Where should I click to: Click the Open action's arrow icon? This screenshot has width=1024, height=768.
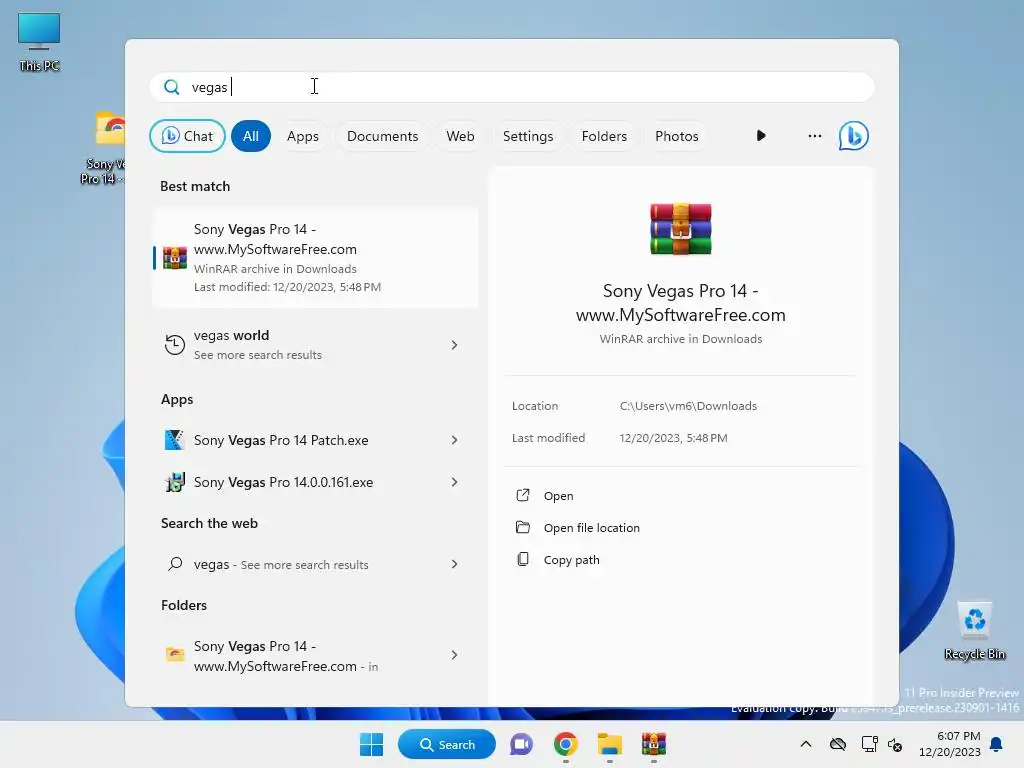click(522, 495)
